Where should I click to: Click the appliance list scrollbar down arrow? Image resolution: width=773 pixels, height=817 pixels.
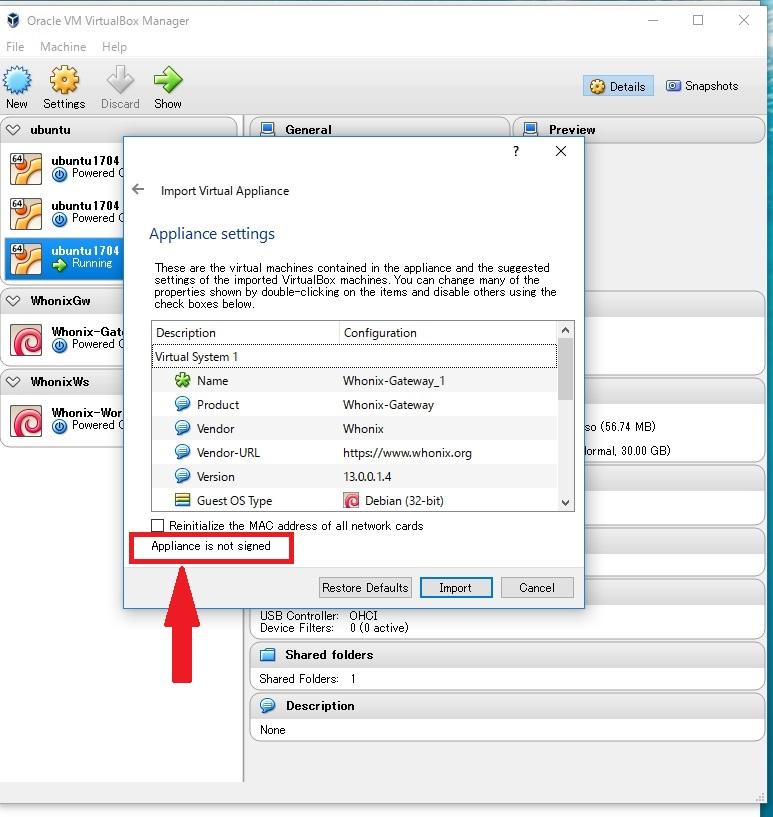[566, 503]
